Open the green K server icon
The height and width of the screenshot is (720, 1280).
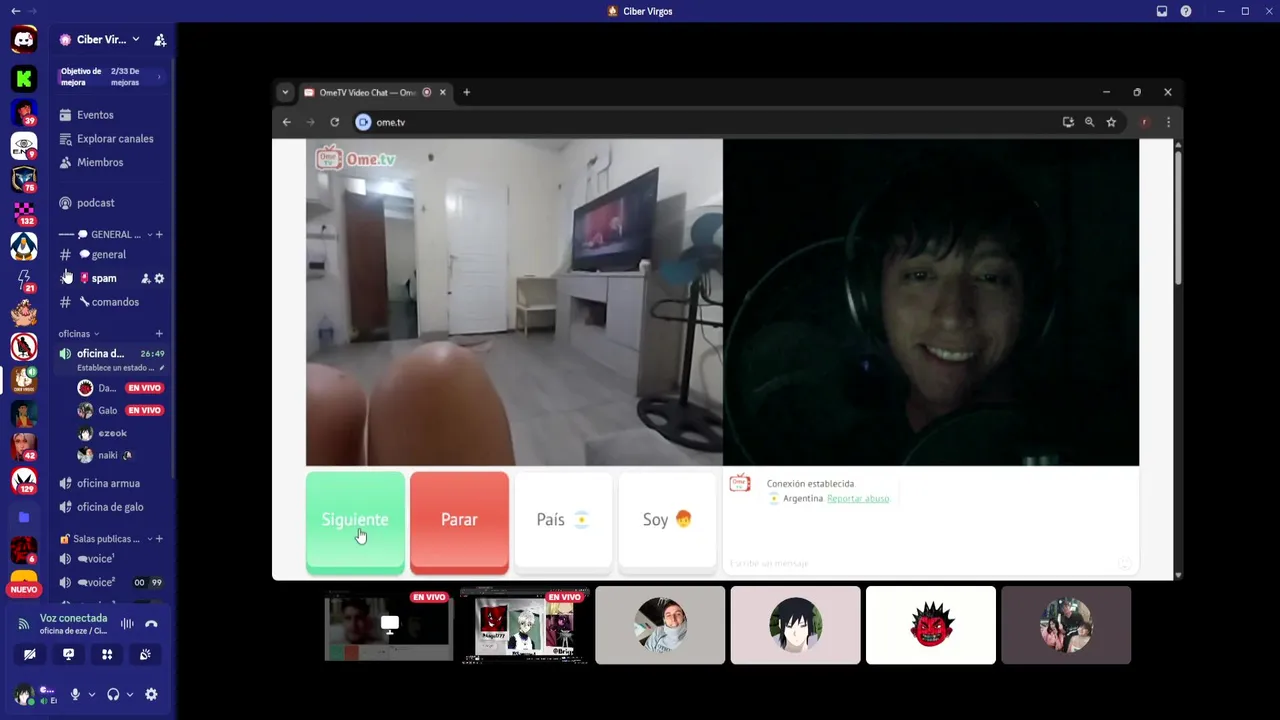pos(24,78)
